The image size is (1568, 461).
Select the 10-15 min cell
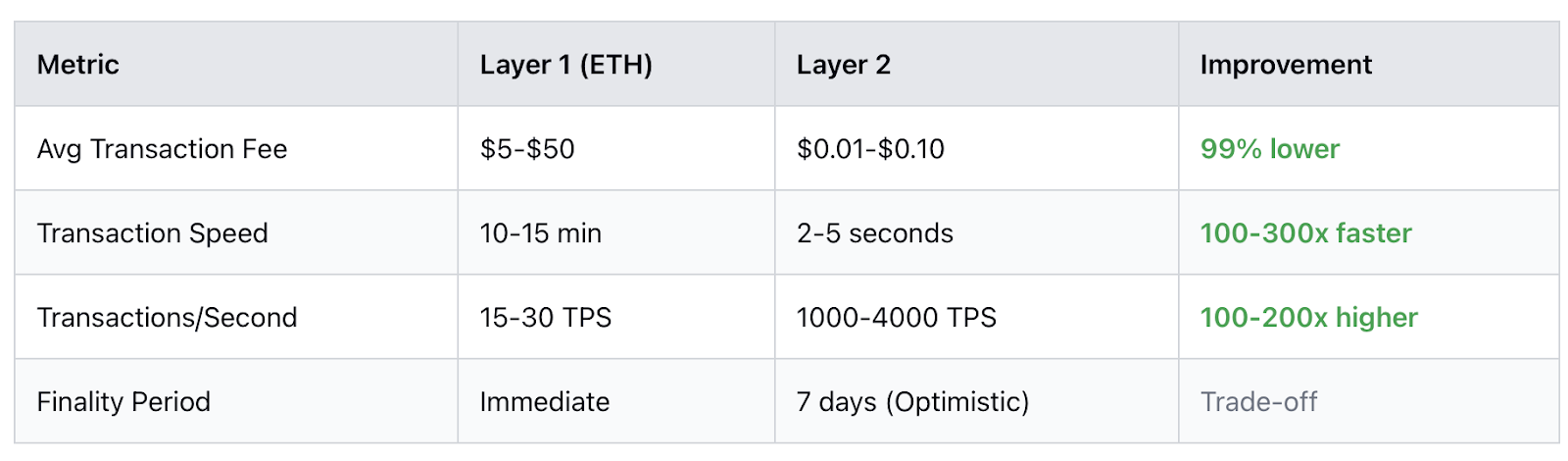pyautogui.click(x=540, y=233)
